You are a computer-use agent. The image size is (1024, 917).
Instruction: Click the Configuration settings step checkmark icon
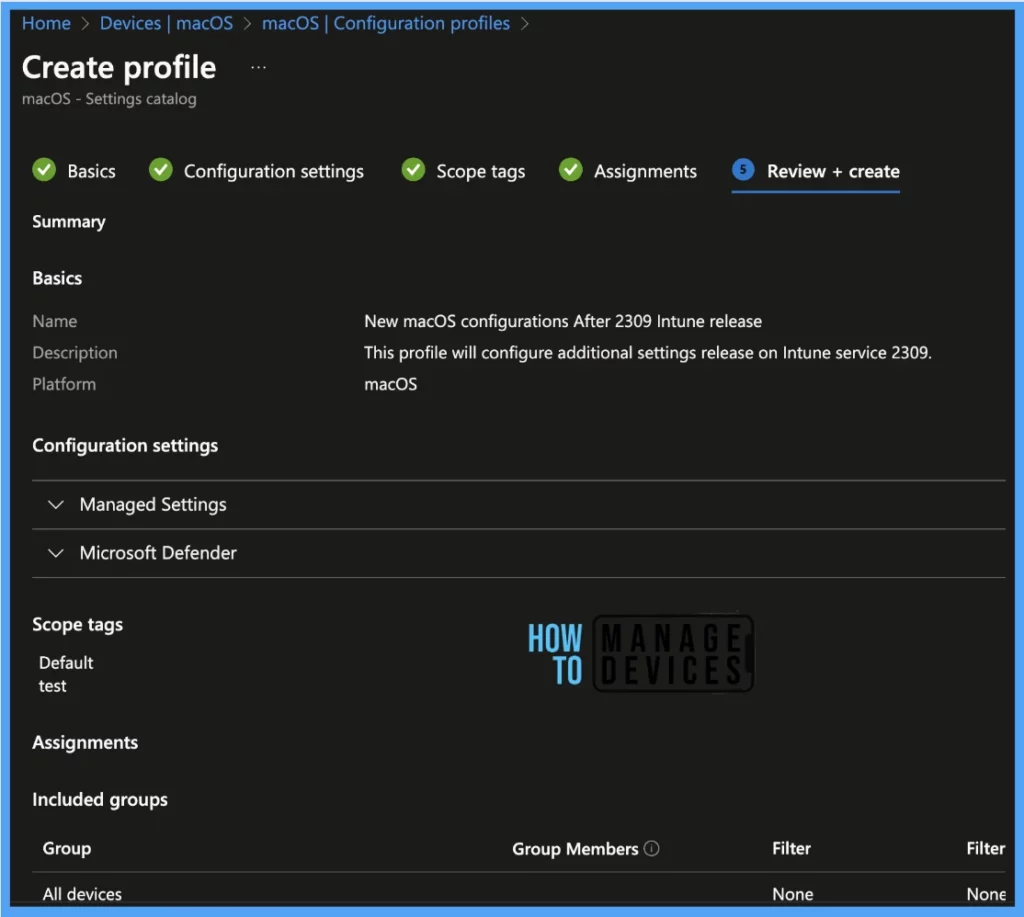pyautogui.click(x=161, y=170)
